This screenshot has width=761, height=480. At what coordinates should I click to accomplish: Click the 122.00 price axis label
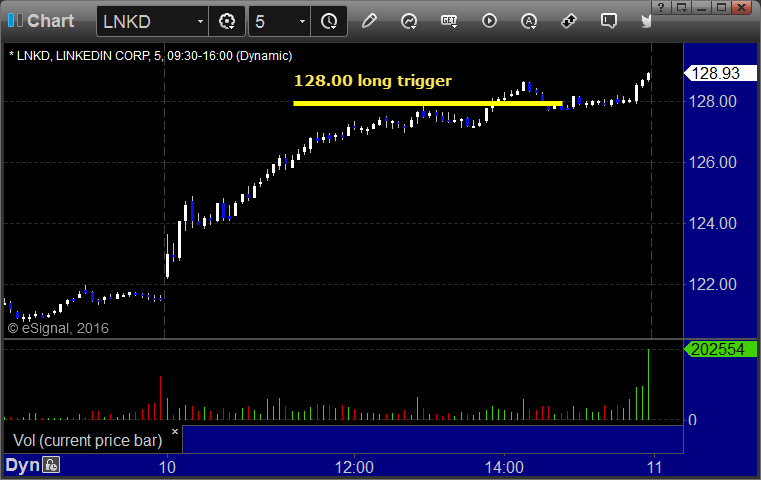point(712,284)
